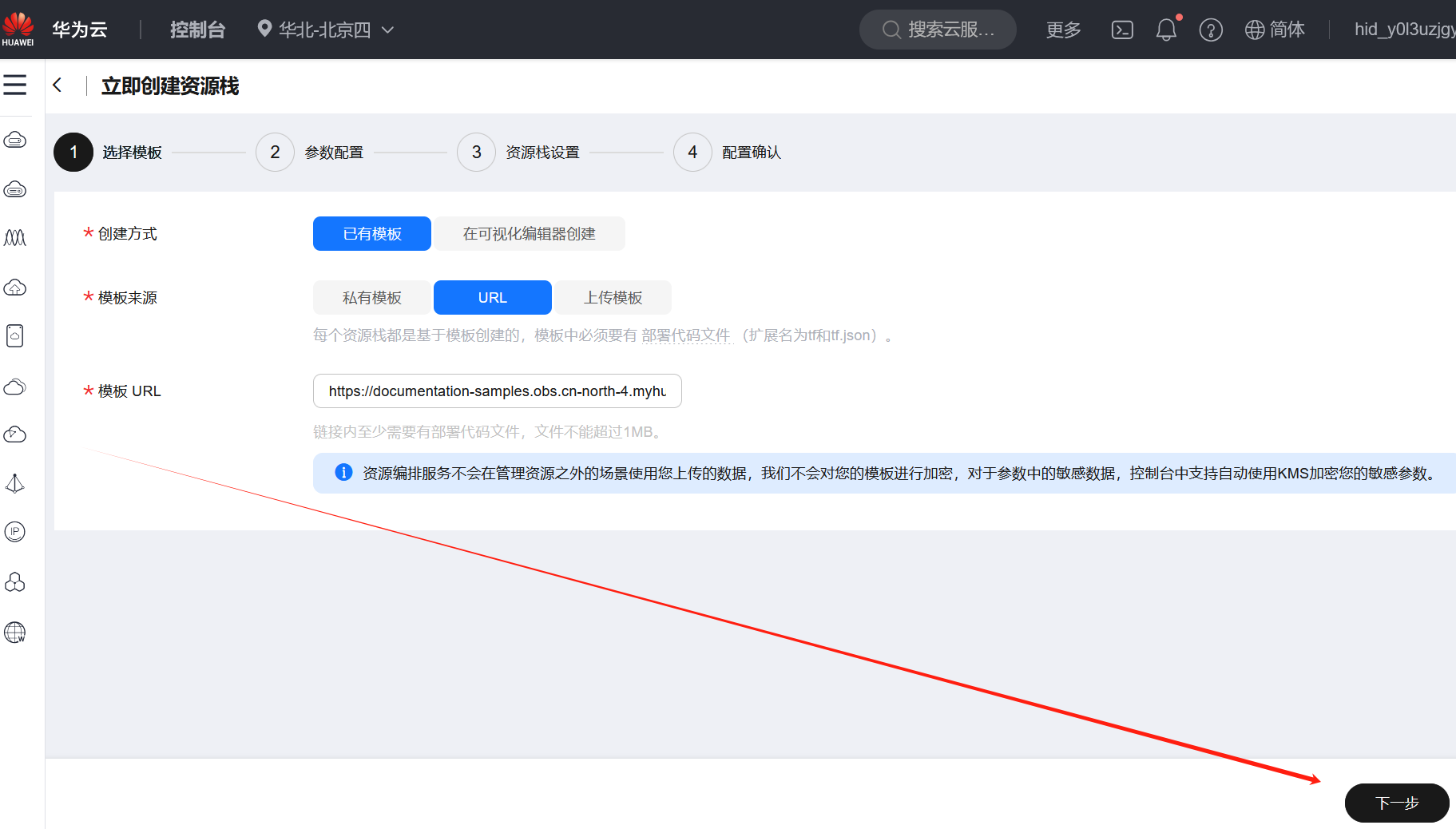Open the second cloud server sidebar icon
This screenshot has width=1456, height=829.
[15, 189]
